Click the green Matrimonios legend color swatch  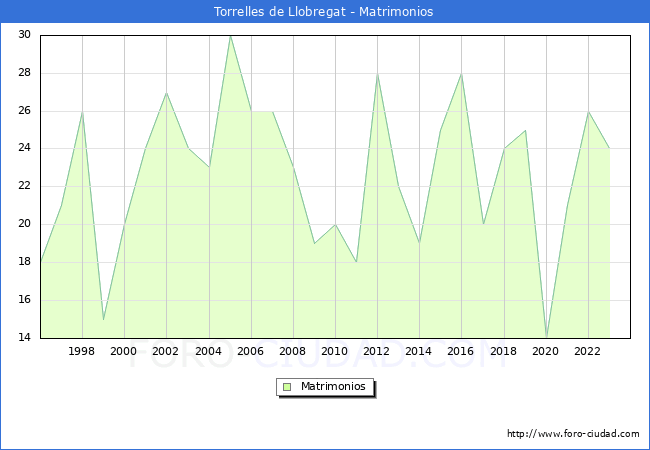tap(287, 386)
